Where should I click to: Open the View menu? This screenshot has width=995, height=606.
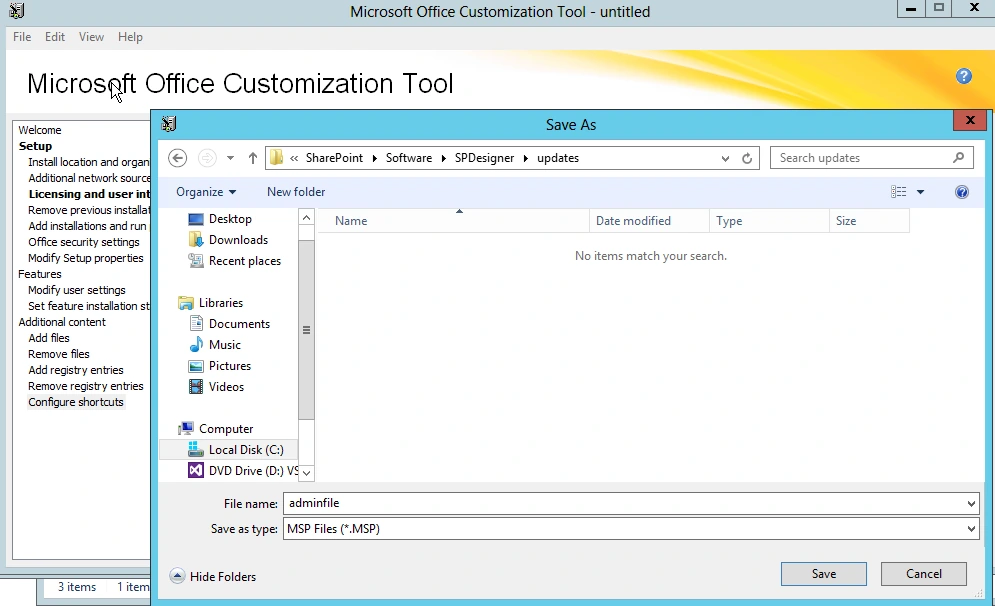[91, 37]
